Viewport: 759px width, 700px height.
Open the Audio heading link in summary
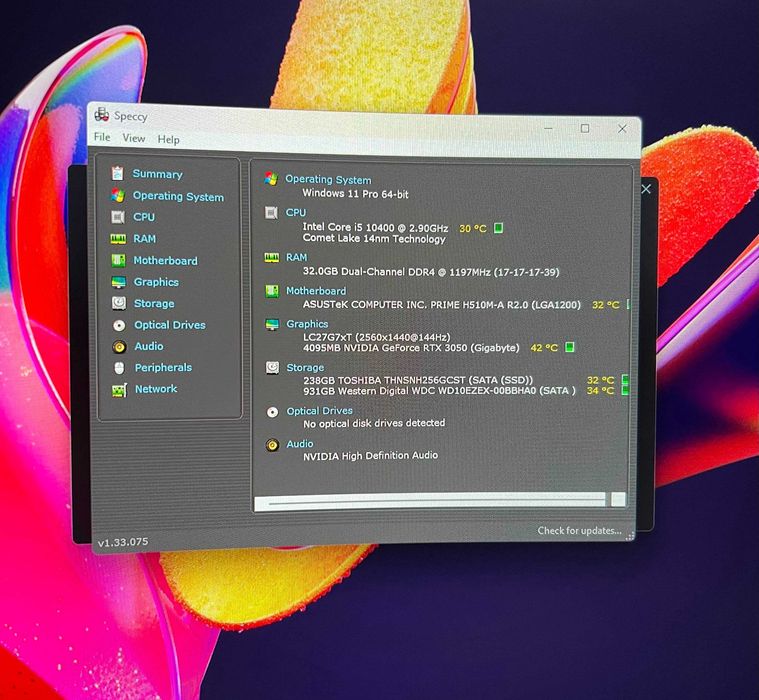pyautogui.click(x=300, y=443)
